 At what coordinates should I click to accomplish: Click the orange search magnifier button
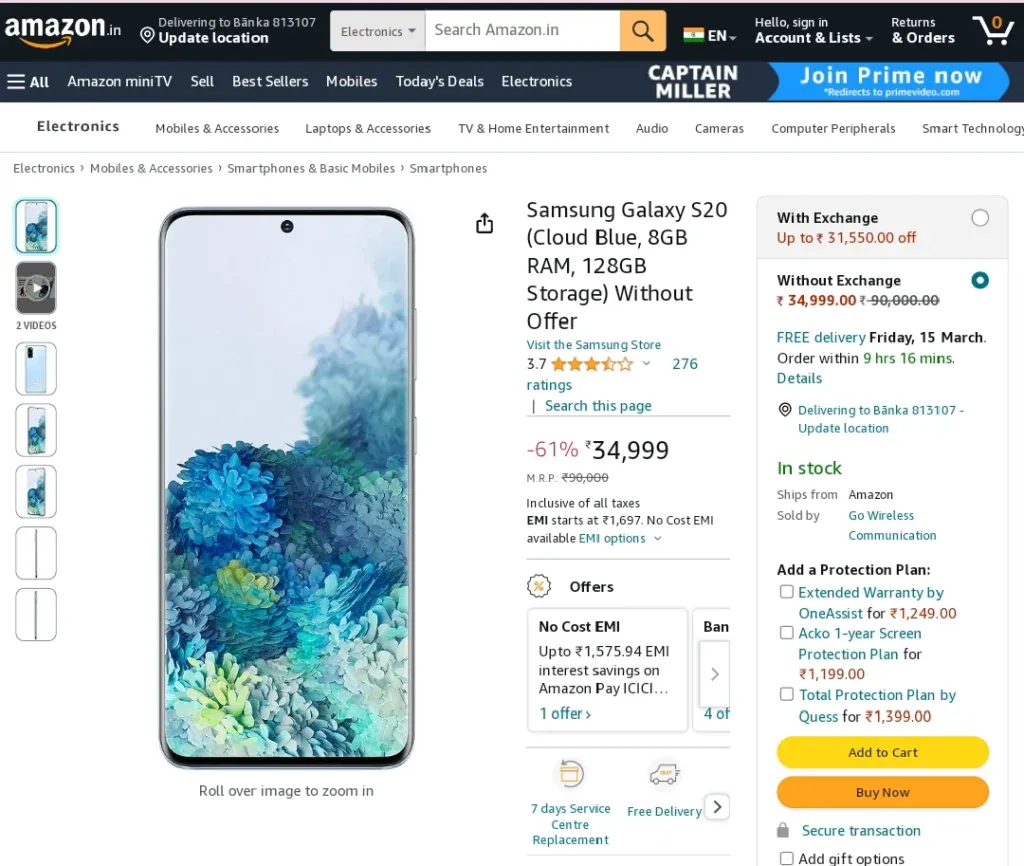pyautogui.click(x=643, y=31)
